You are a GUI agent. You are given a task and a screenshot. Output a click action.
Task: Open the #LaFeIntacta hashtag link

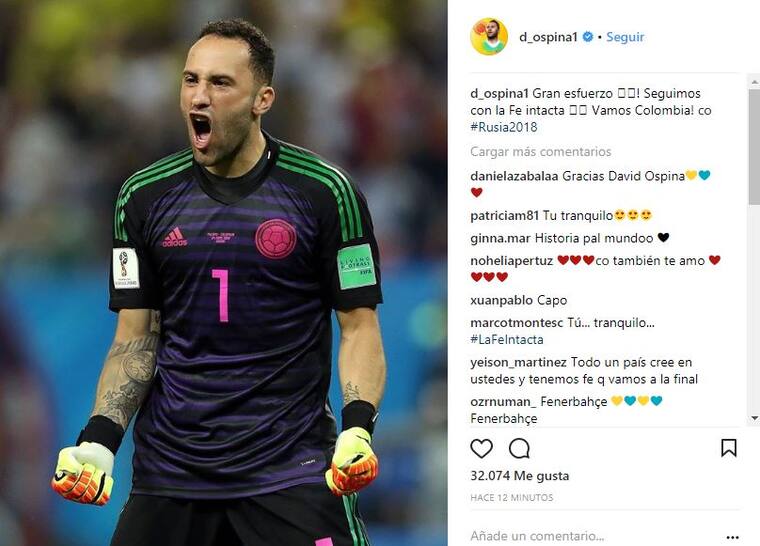tap(507, 339)
